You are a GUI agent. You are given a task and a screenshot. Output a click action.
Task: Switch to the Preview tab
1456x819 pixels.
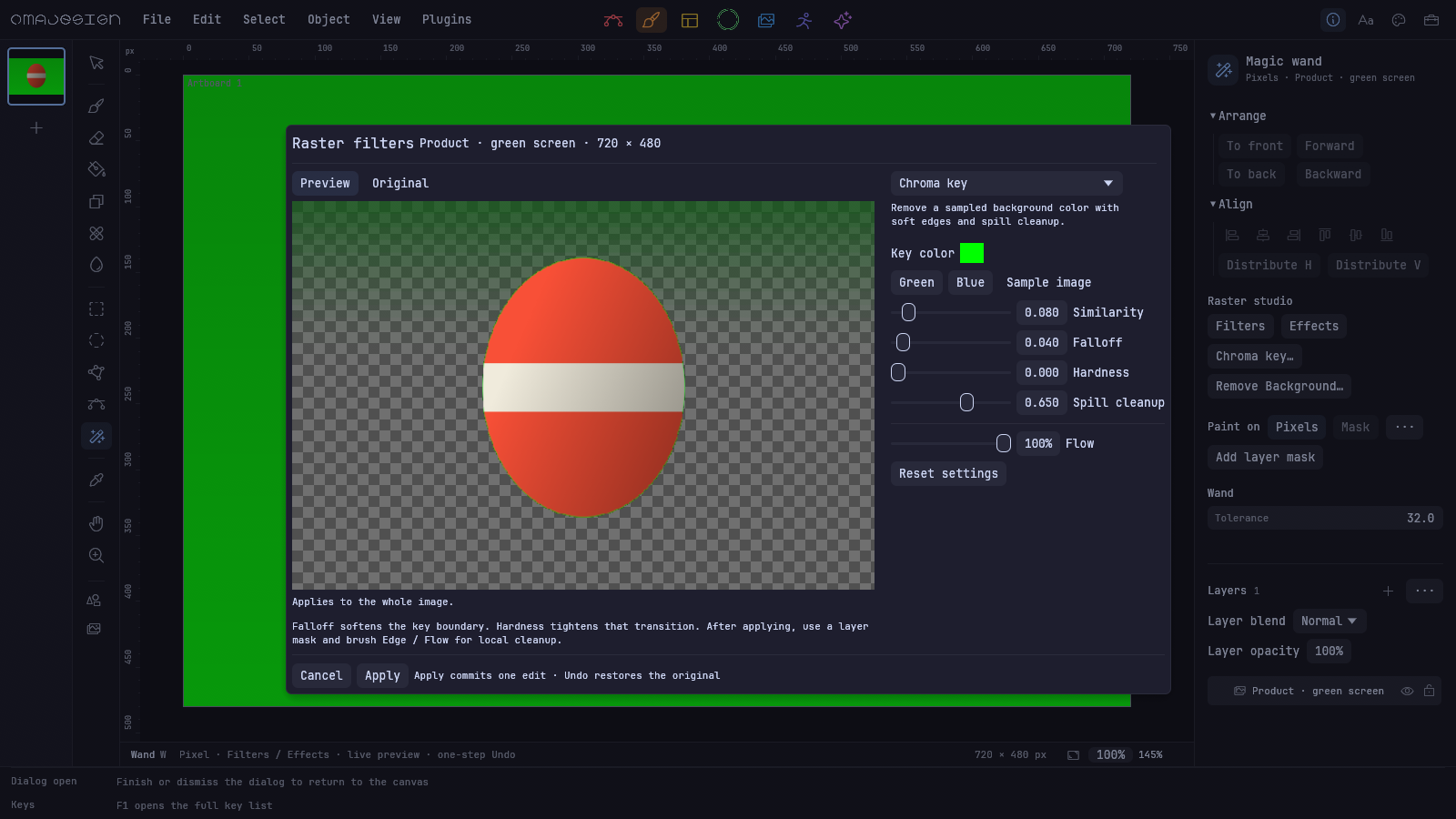[325, 183]
